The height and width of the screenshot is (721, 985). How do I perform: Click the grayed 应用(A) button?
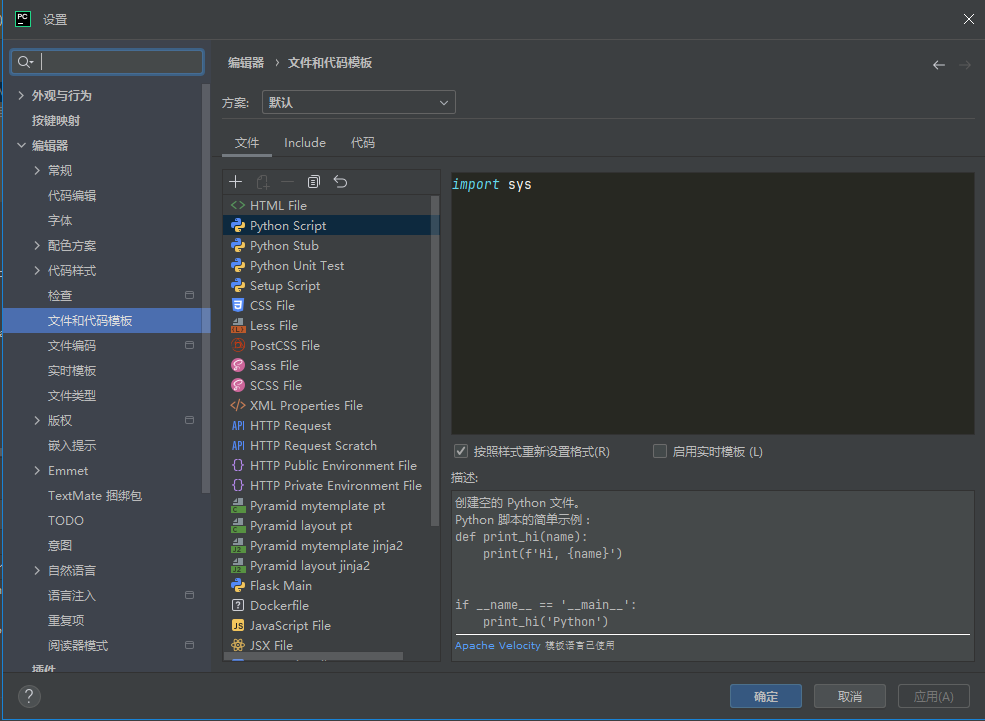[x=933, y=696]
